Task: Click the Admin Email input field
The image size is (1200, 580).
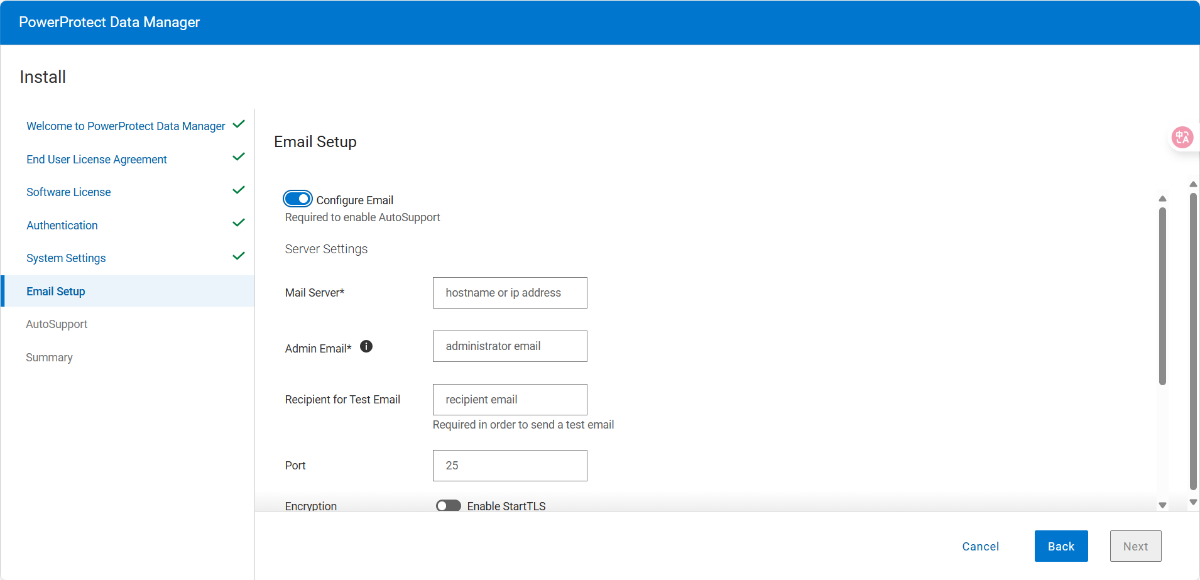Action: point(510,346)
